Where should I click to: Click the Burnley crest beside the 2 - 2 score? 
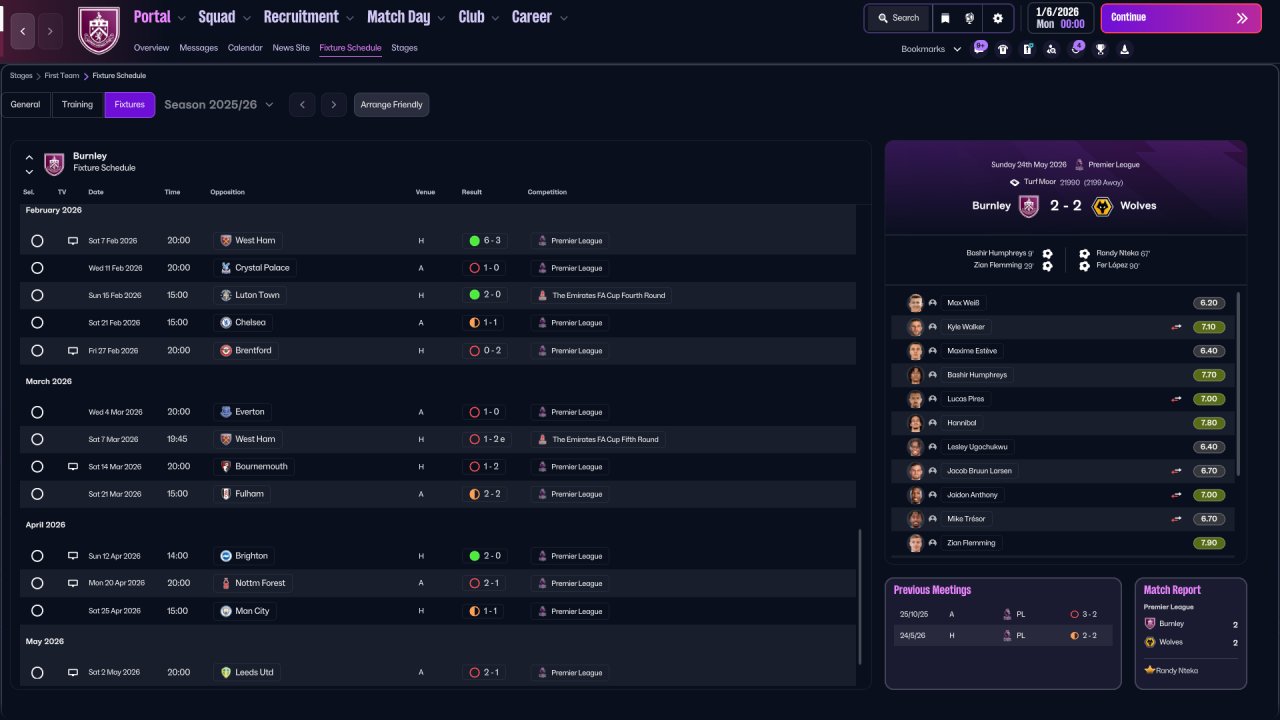1029,206
